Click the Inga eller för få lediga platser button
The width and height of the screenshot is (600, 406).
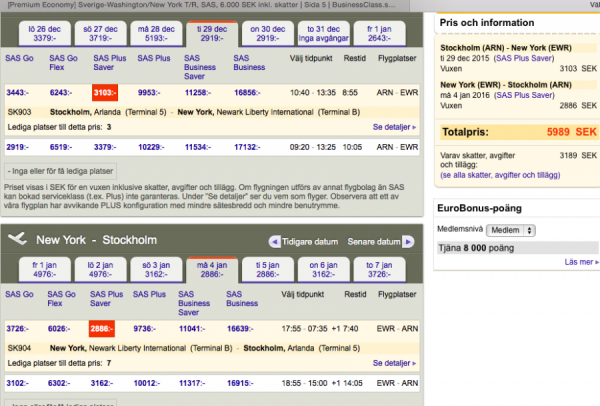coord(66,170)
